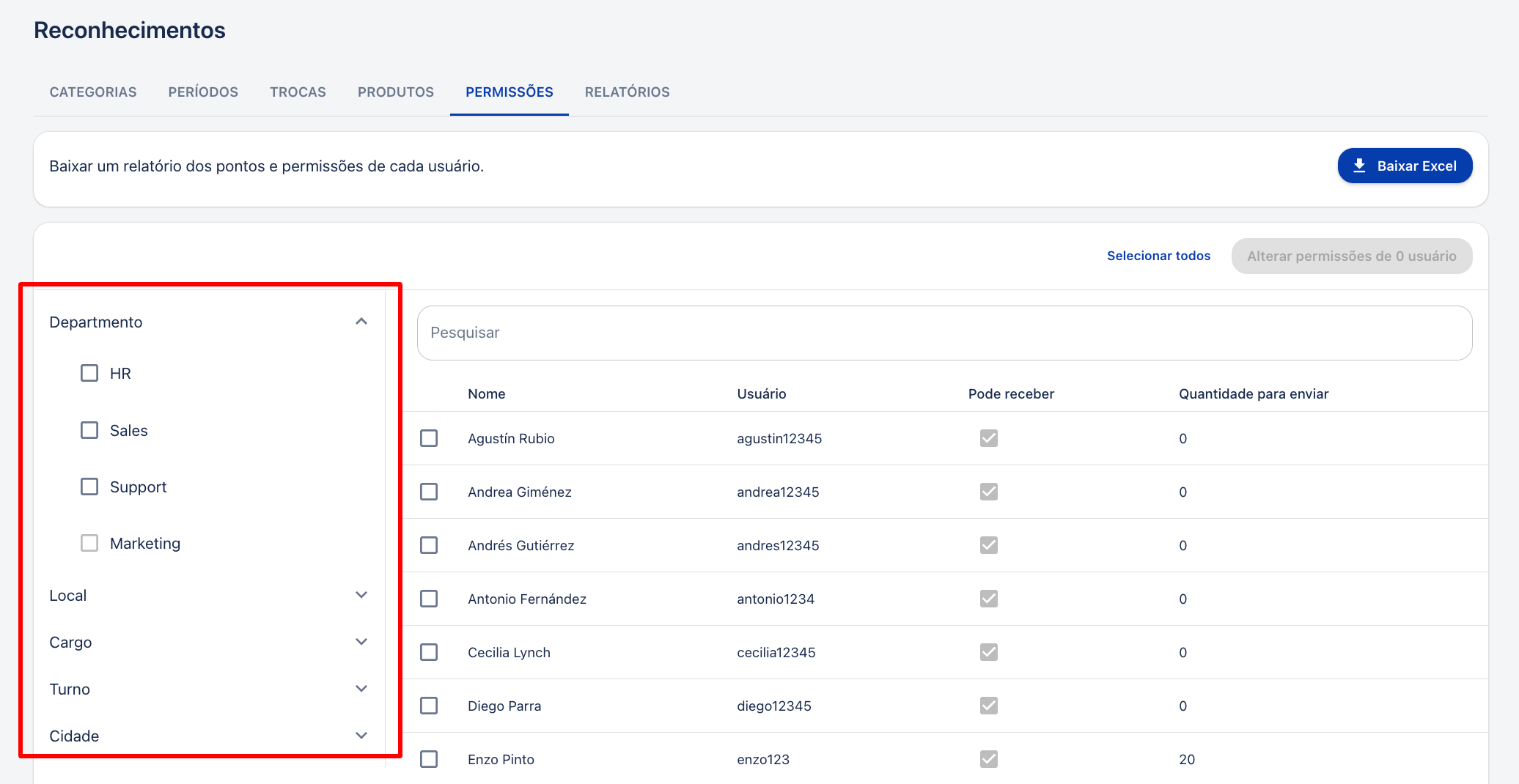Viewport: 1519px width, 784px height.
Task: Click the name Diego Parra
Action: pyautogui.click(x=504, y=706)
